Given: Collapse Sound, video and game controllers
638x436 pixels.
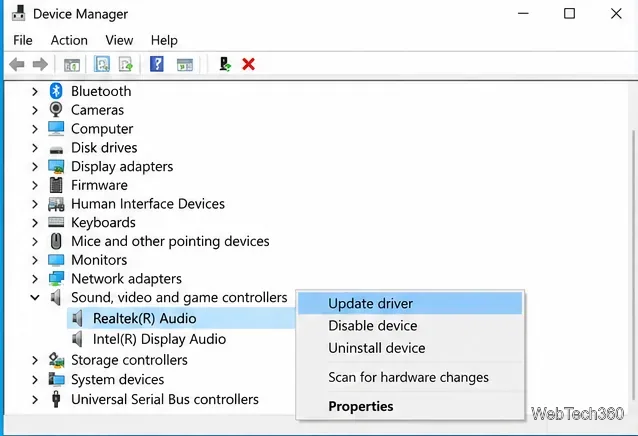Looking at the screenshot, I should coord(35,298).
